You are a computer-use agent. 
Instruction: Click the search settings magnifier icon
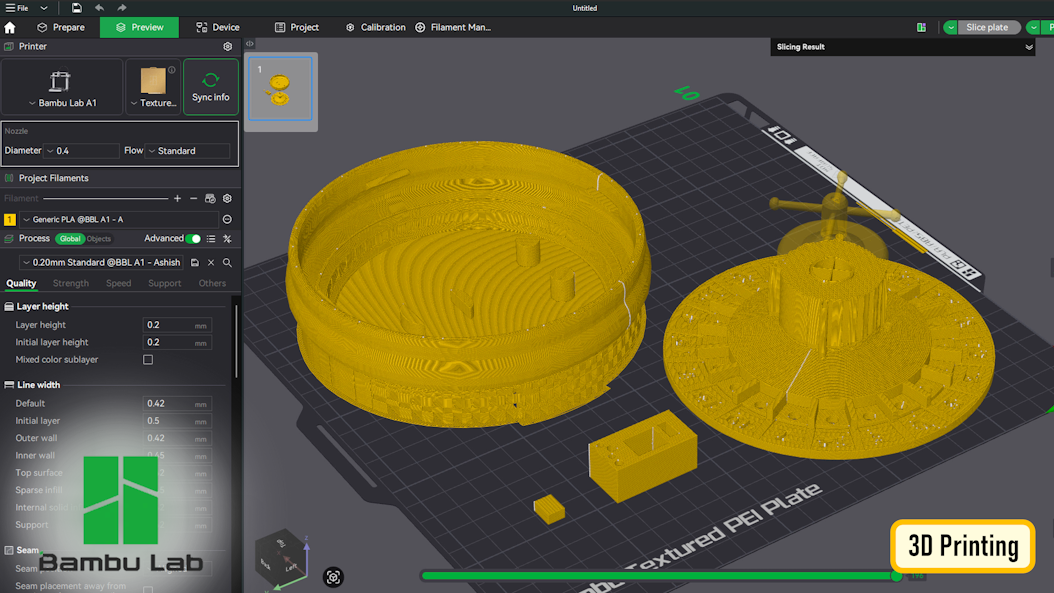click(227, 262)
